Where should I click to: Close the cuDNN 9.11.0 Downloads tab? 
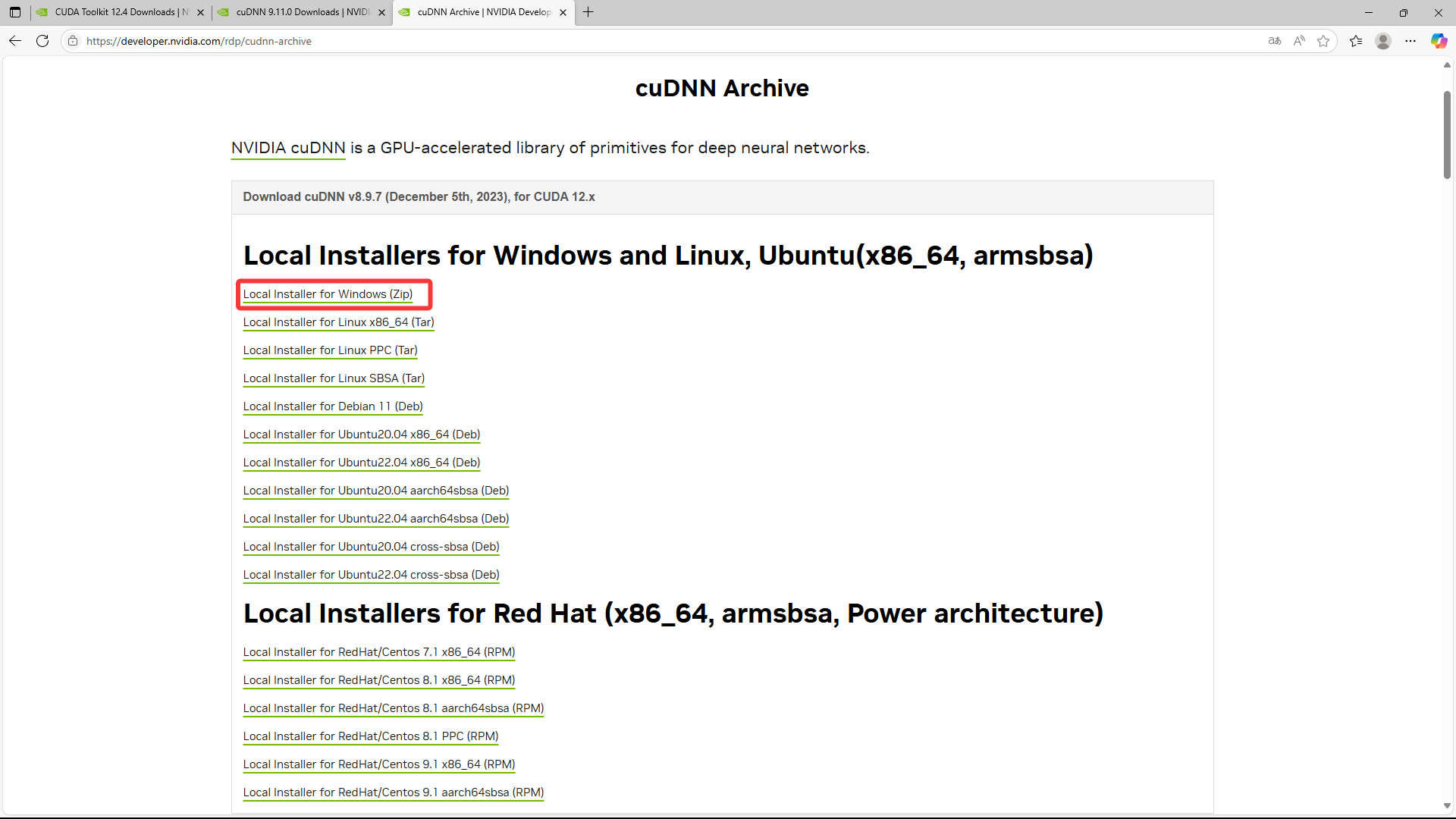point(381,12)
